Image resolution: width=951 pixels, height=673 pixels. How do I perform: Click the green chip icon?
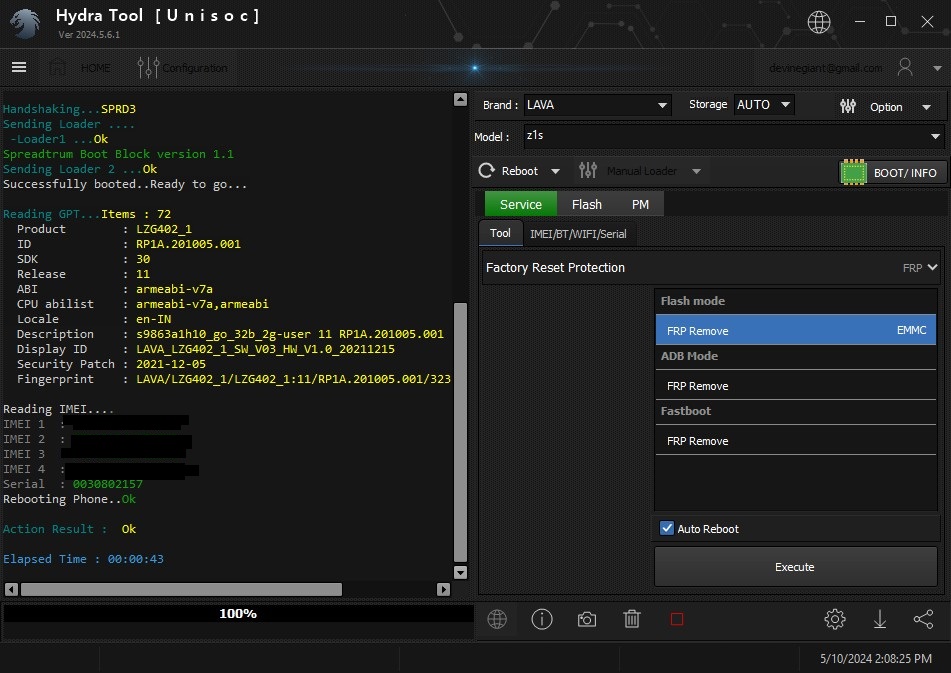[853, 173]
